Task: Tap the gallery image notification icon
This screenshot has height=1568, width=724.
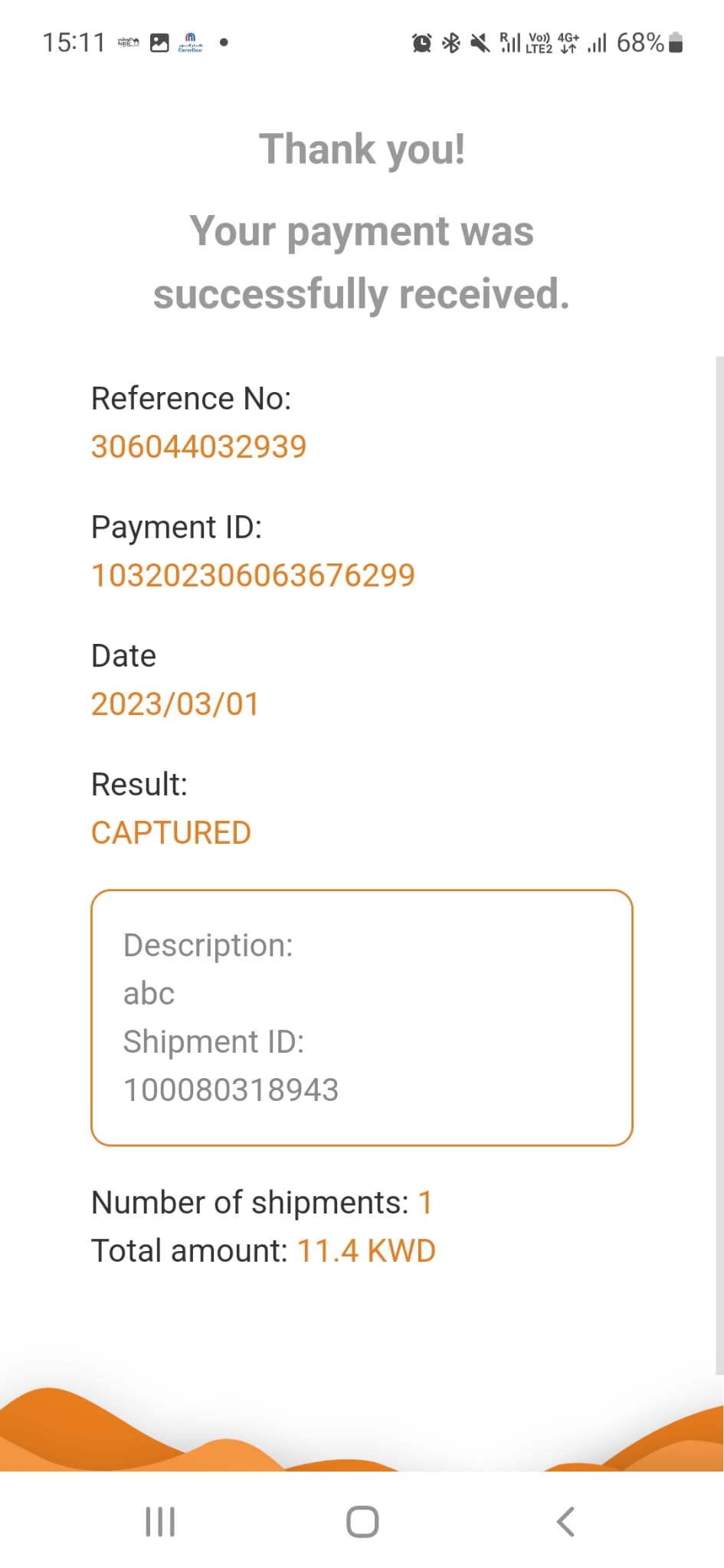Action: (x=159, y=43)
